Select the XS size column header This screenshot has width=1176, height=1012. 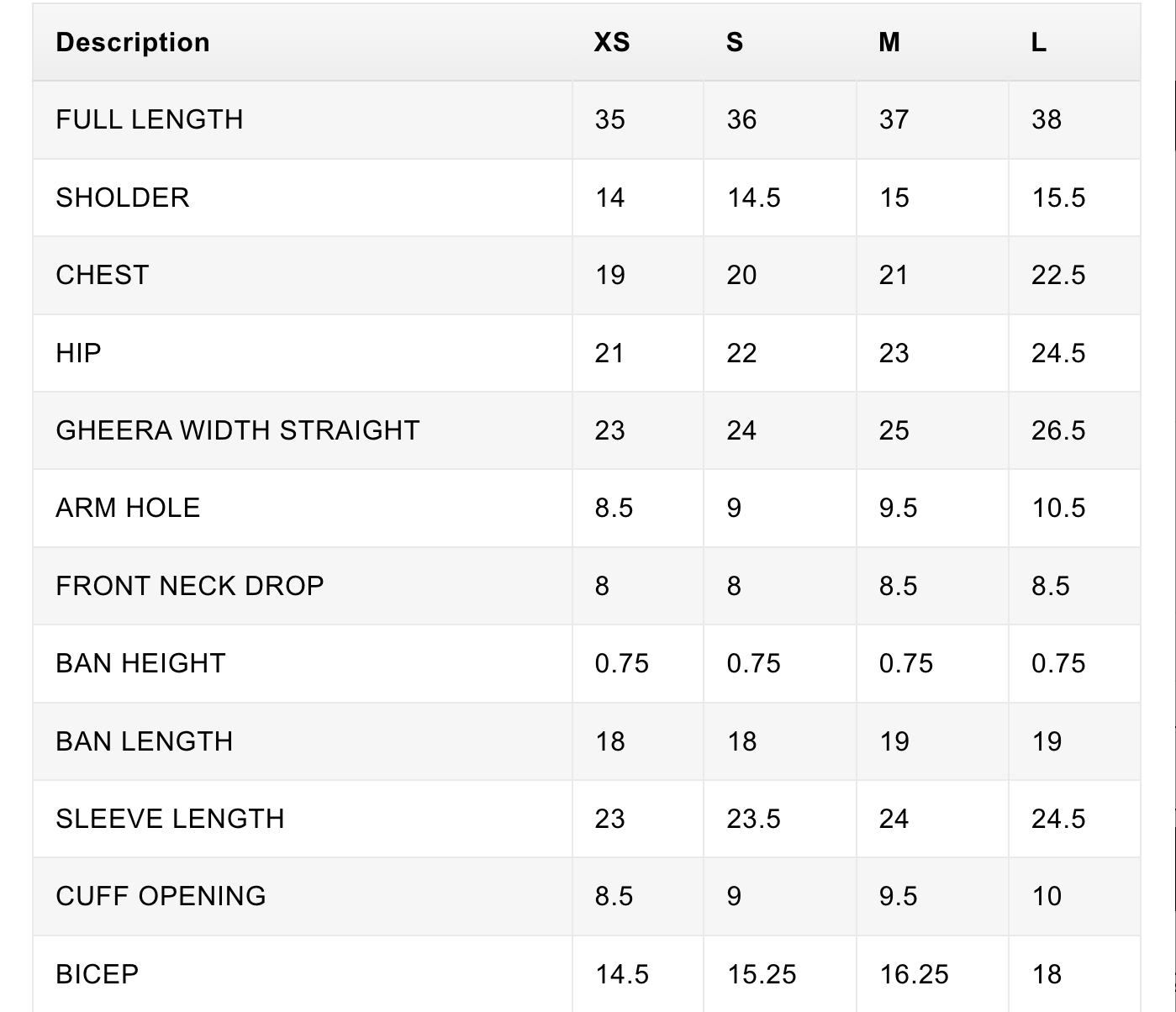[612, 43]
